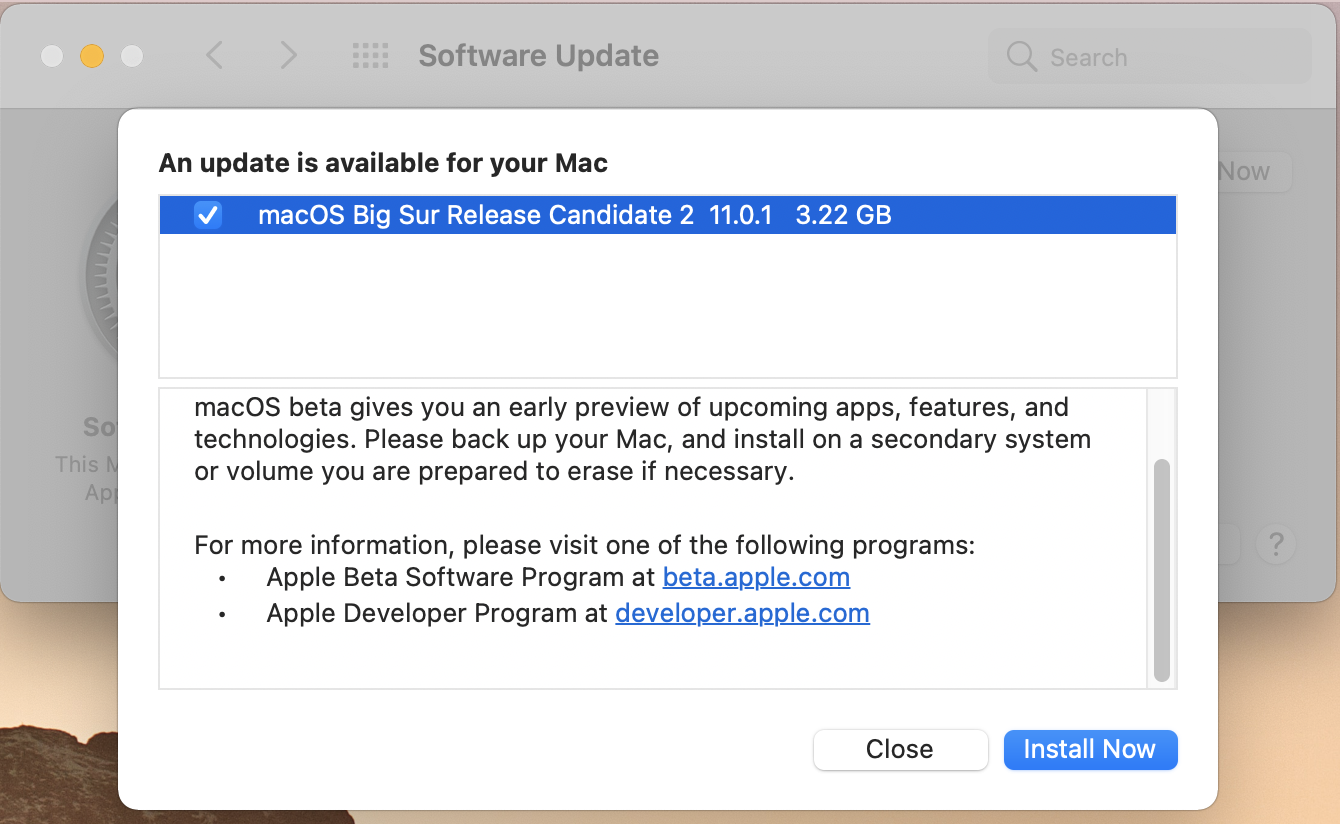The height and width of the screenshot is (824, 1340).
Task: Click the Install Now button
Action: (1090, 750)
